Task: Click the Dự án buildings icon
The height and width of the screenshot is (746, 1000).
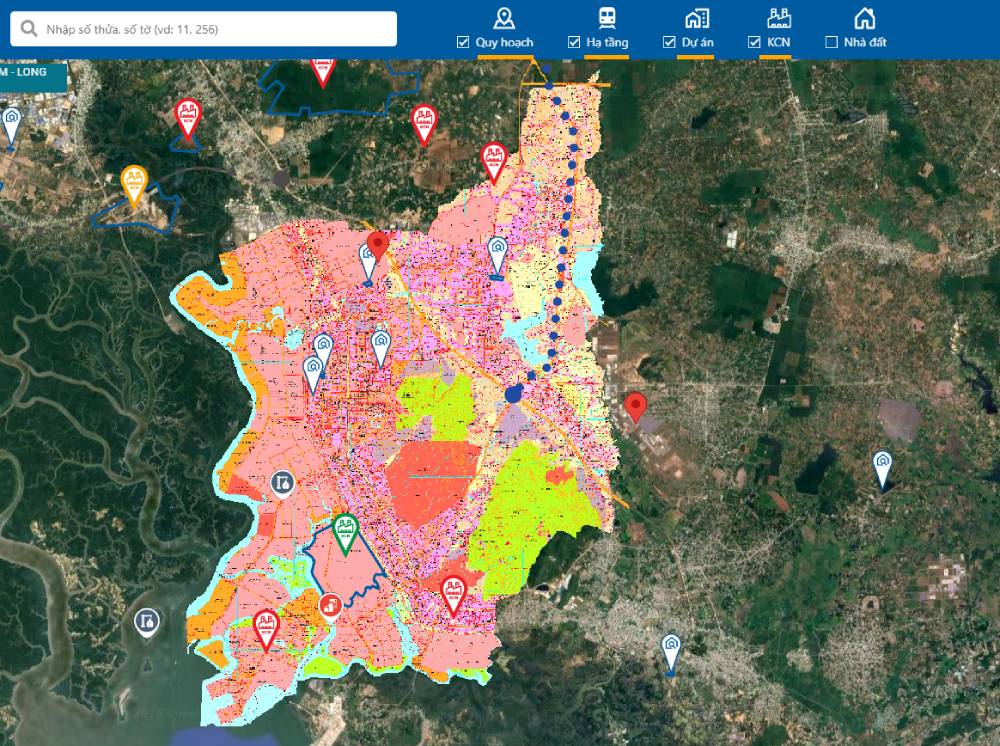Action: (697, 18)
